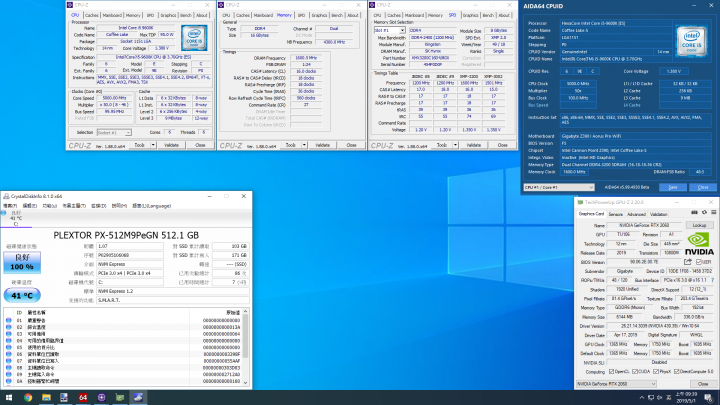This screenshot has height=405, width=720.
Task: Open Google Chrome from the taskbar
Action: 28,398
